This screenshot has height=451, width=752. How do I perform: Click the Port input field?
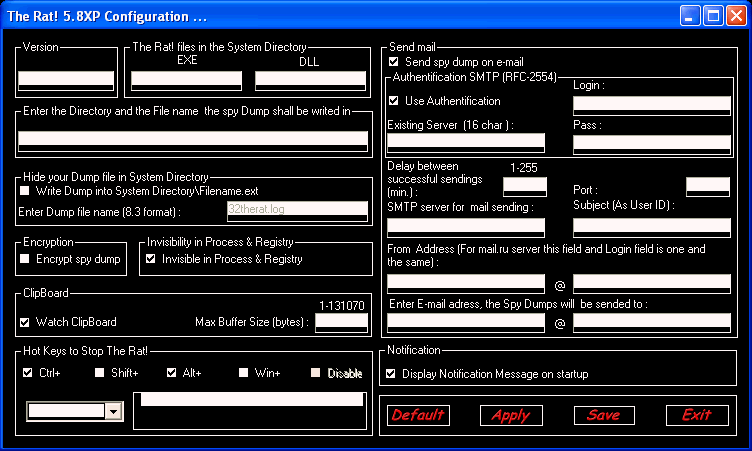point(708,186)
